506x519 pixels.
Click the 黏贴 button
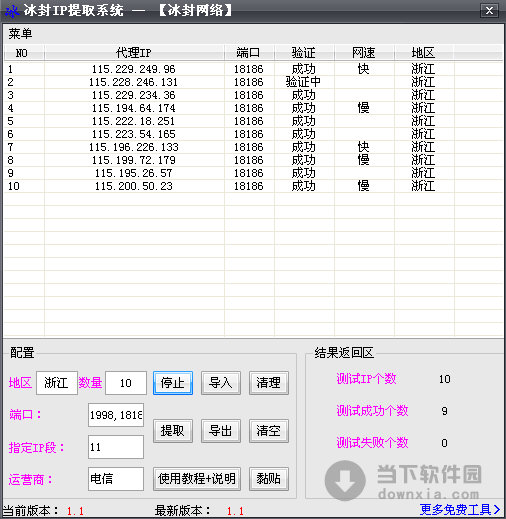pos(269,479)
